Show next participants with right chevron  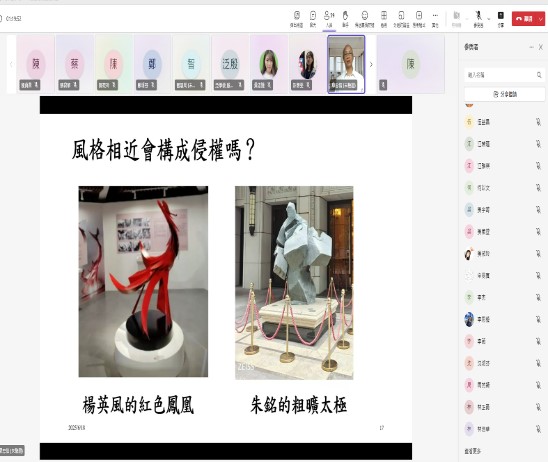[371, 64]
